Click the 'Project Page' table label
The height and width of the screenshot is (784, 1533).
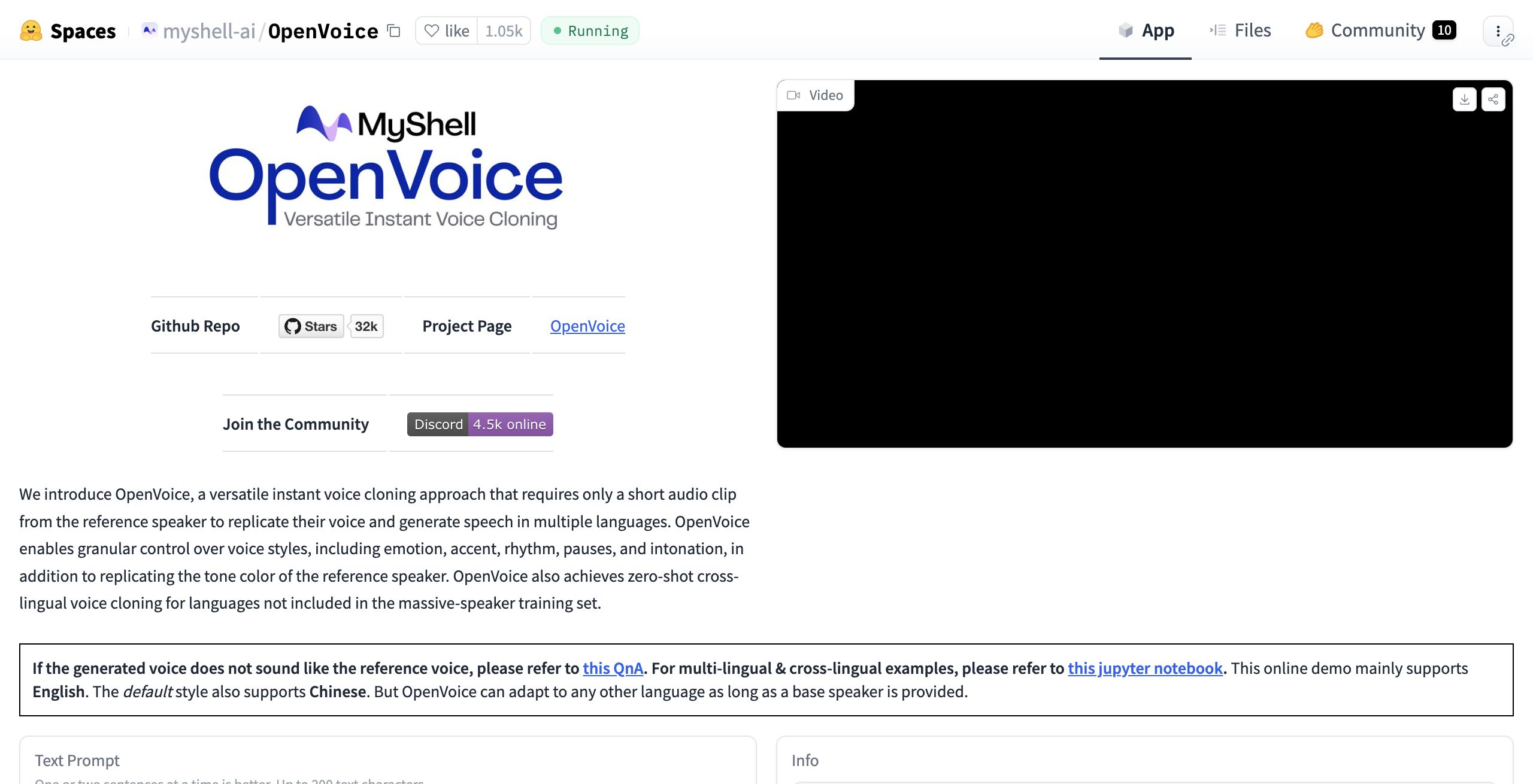click(x=467, y=326)
